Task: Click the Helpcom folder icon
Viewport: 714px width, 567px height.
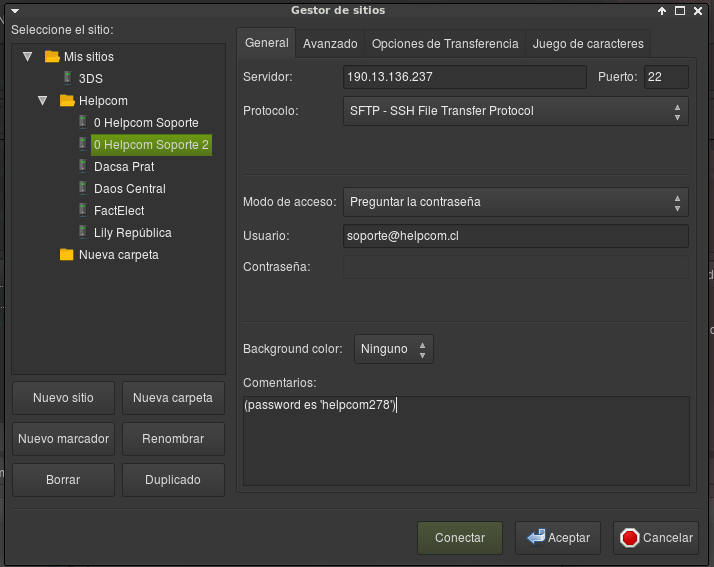Action: 67,101
